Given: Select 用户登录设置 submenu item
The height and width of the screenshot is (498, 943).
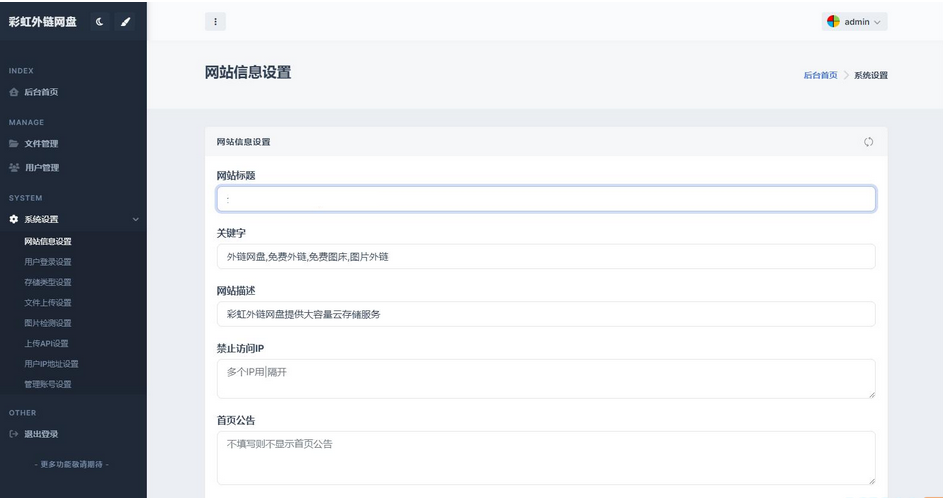Looking at the screenshot, I should 48,262.
